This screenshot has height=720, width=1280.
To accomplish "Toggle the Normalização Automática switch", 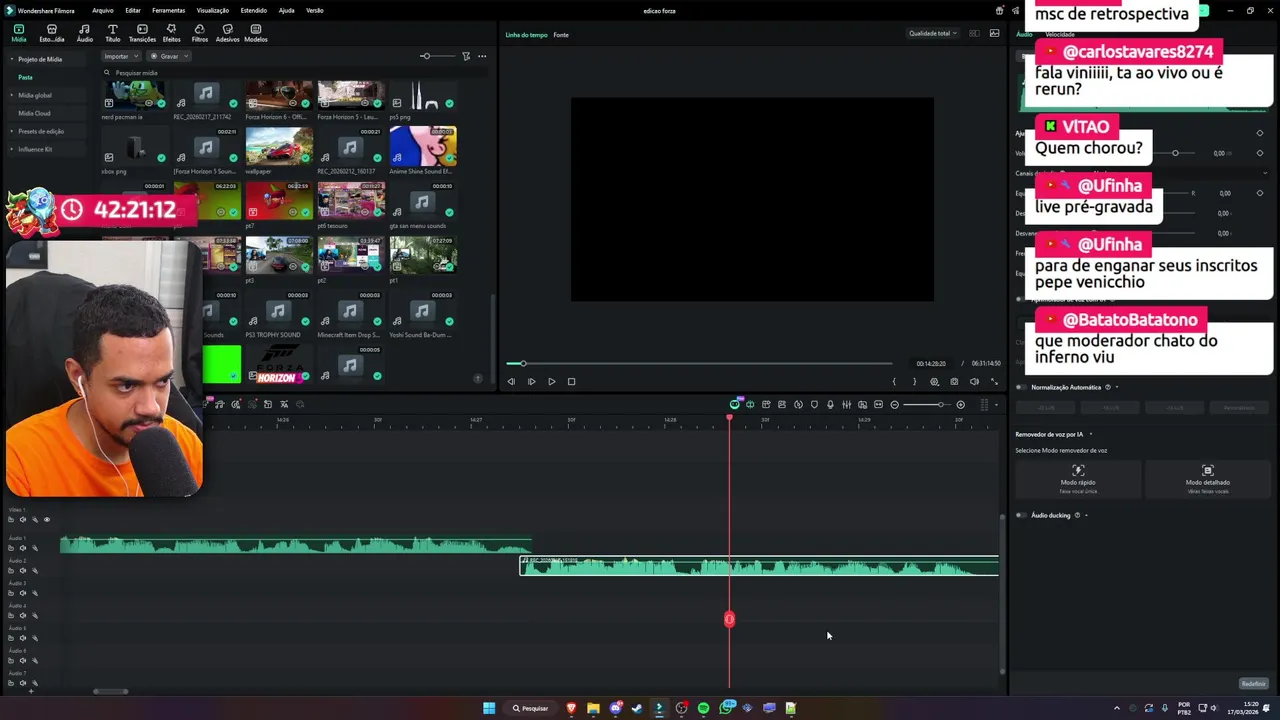I will [x=1021, y=387].
